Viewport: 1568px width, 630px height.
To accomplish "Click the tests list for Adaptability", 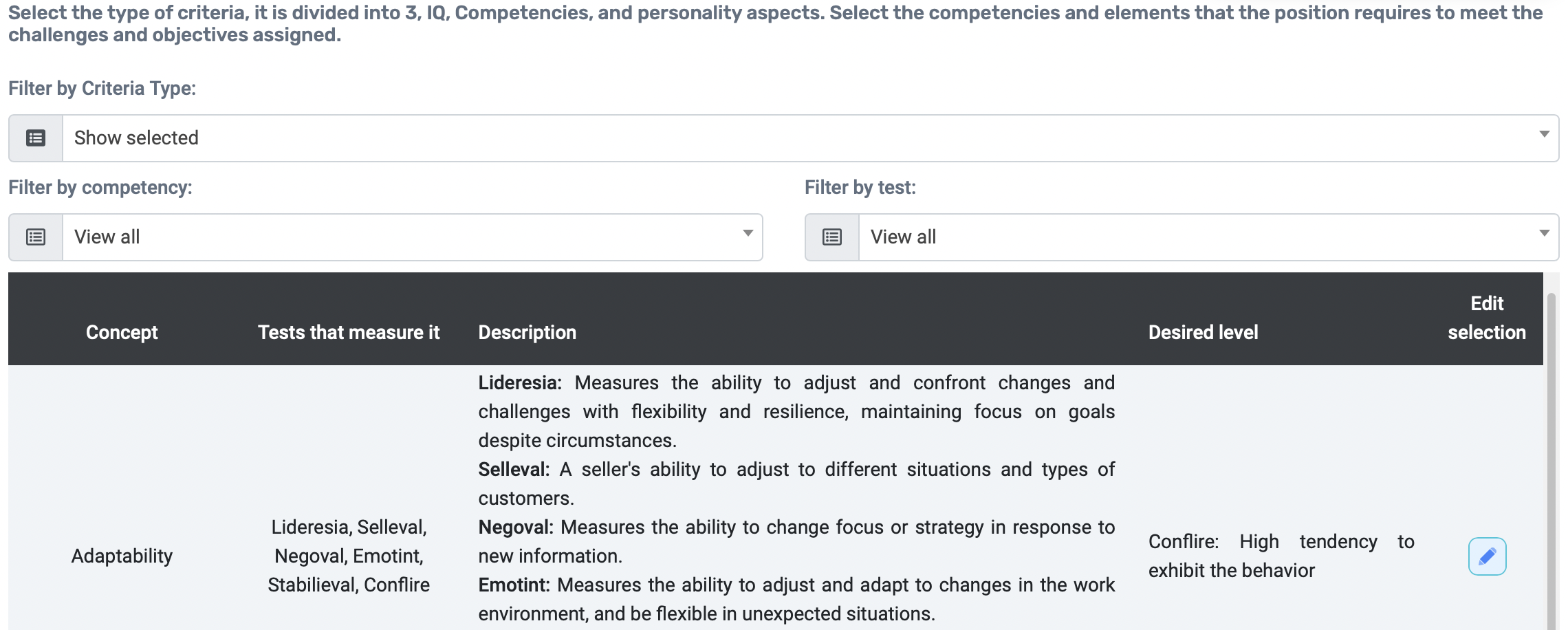I will [x=349, y=556].
